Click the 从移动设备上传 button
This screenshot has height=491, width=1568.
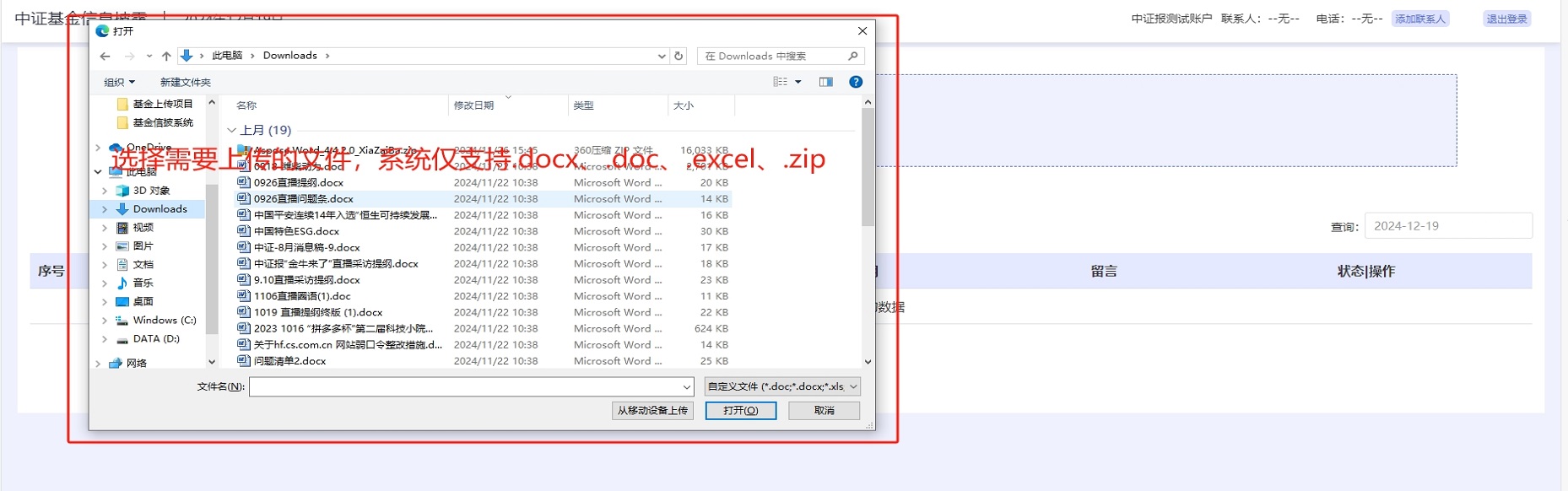(652, 411)
